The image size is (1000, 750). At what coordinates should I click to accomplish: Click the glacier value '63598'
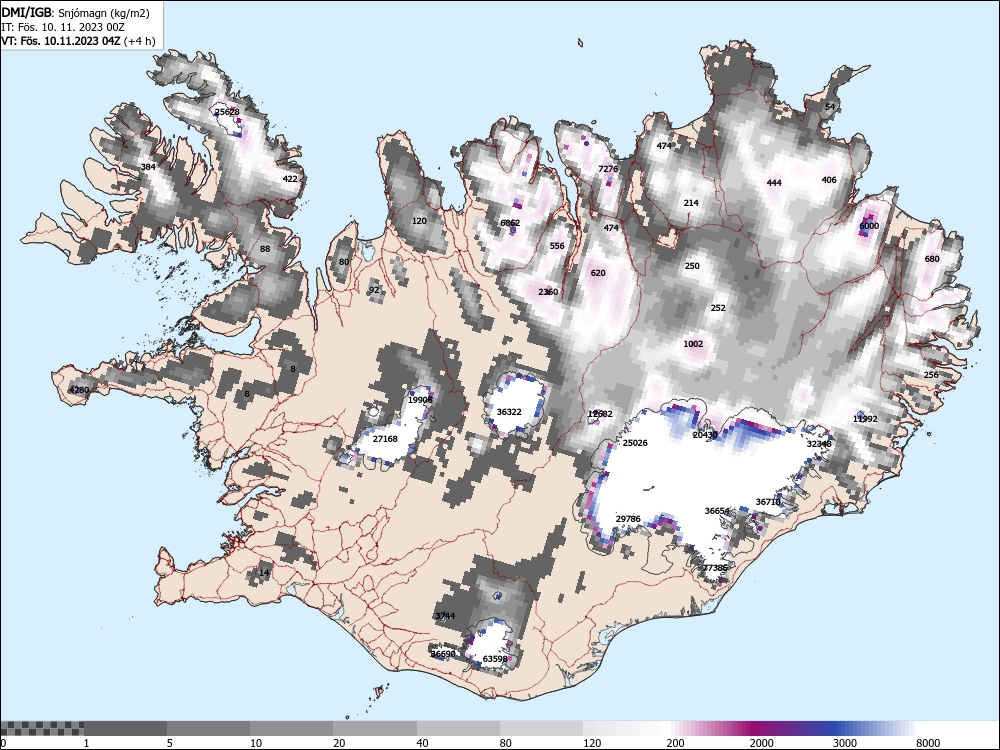pyautogui.click(x=496, y=659)
